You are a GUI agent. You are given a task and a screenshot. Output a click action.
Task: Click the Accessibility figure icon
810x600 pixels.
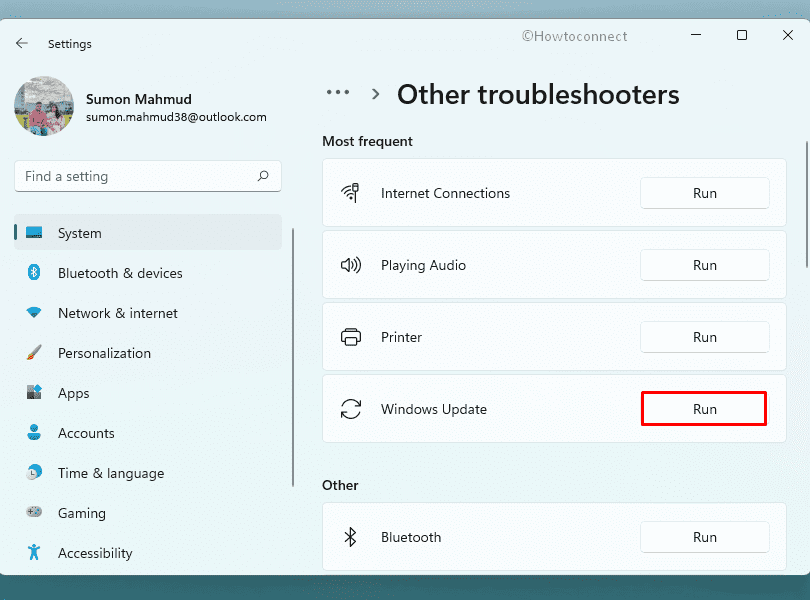(x=34, y=552)
